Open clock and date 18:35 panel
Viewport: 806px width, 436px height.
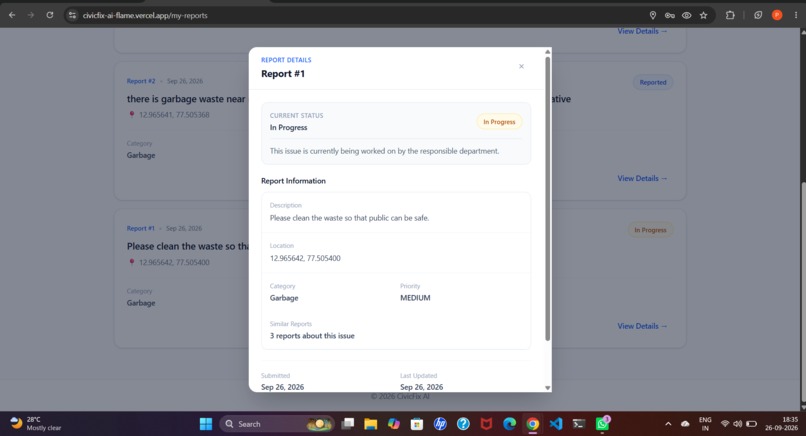(x=781, y=424)
